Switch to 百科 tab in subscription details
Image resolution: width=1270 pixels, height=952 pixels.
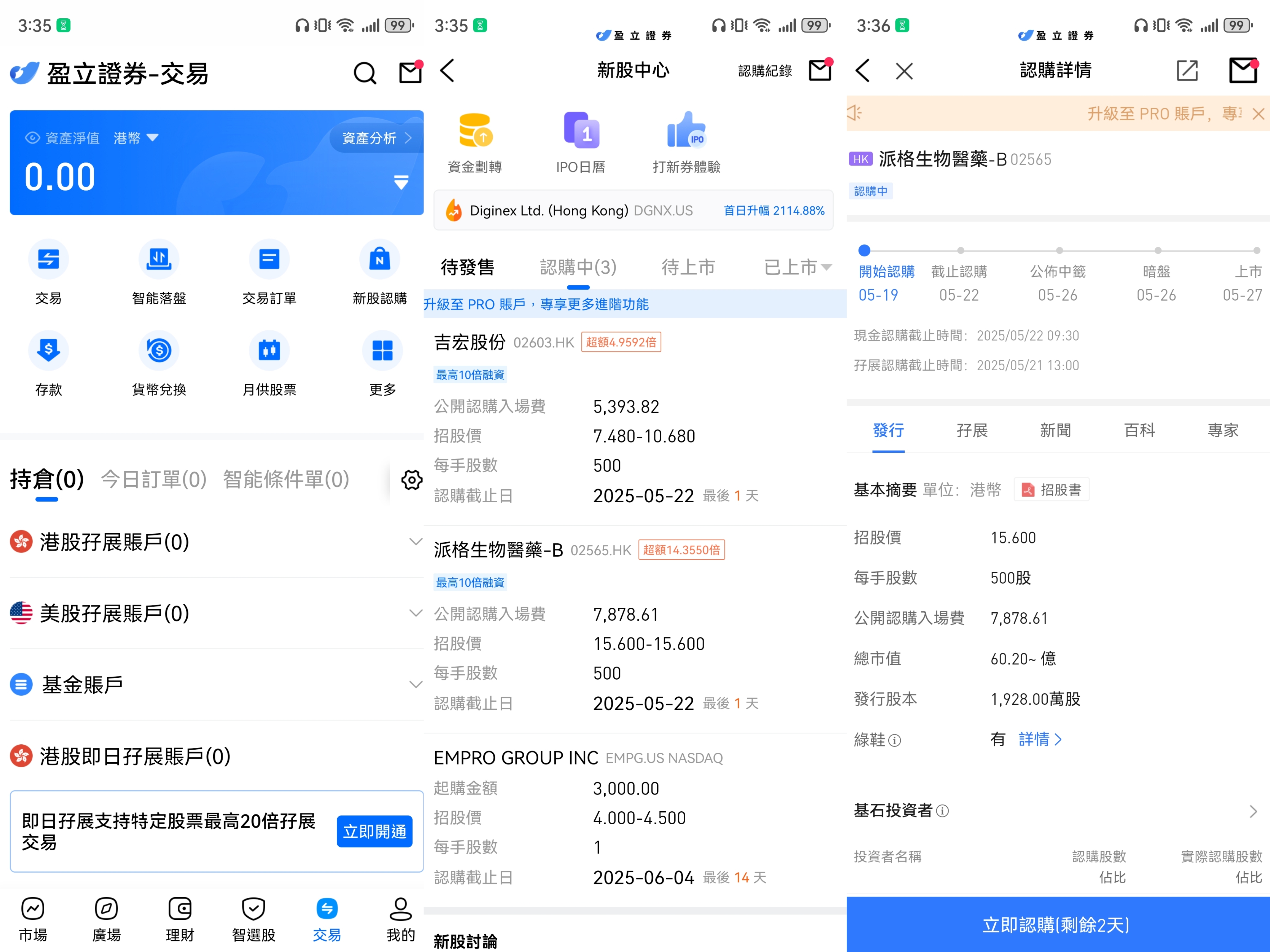point(1139,430)
